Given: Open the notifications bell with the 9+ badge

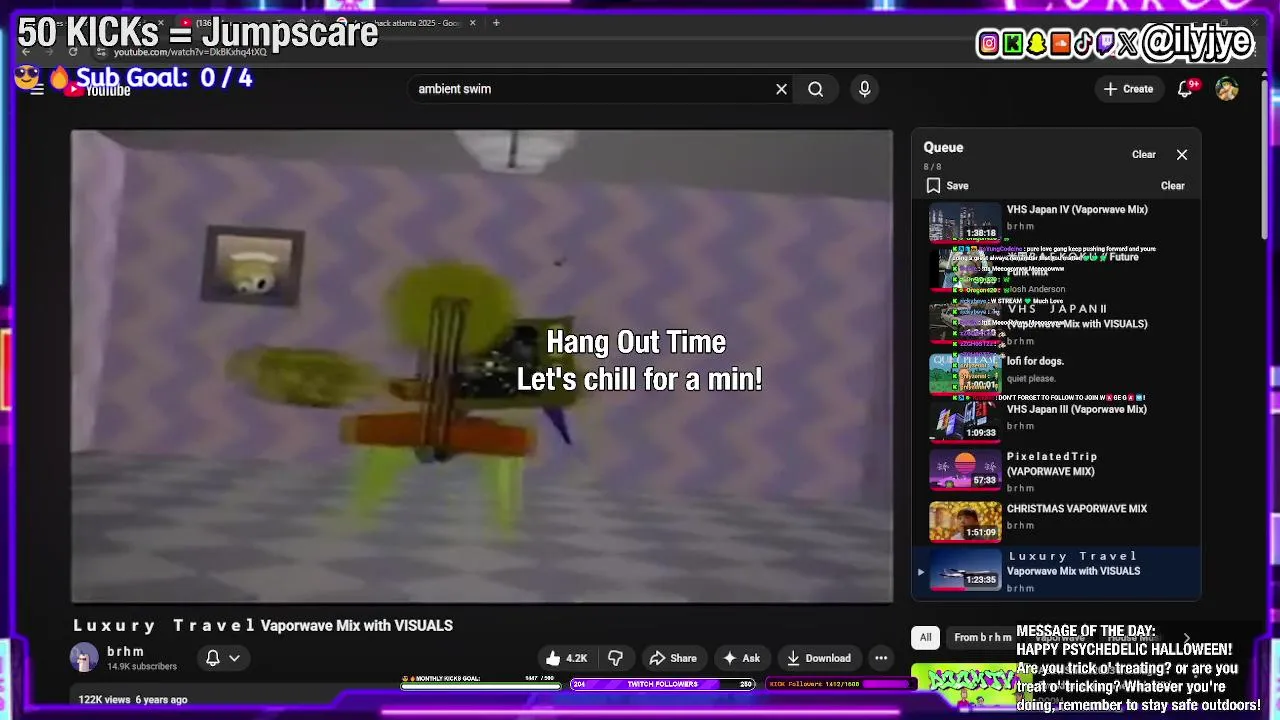Looking at the screenshot, I should (x=1186, y=89).
